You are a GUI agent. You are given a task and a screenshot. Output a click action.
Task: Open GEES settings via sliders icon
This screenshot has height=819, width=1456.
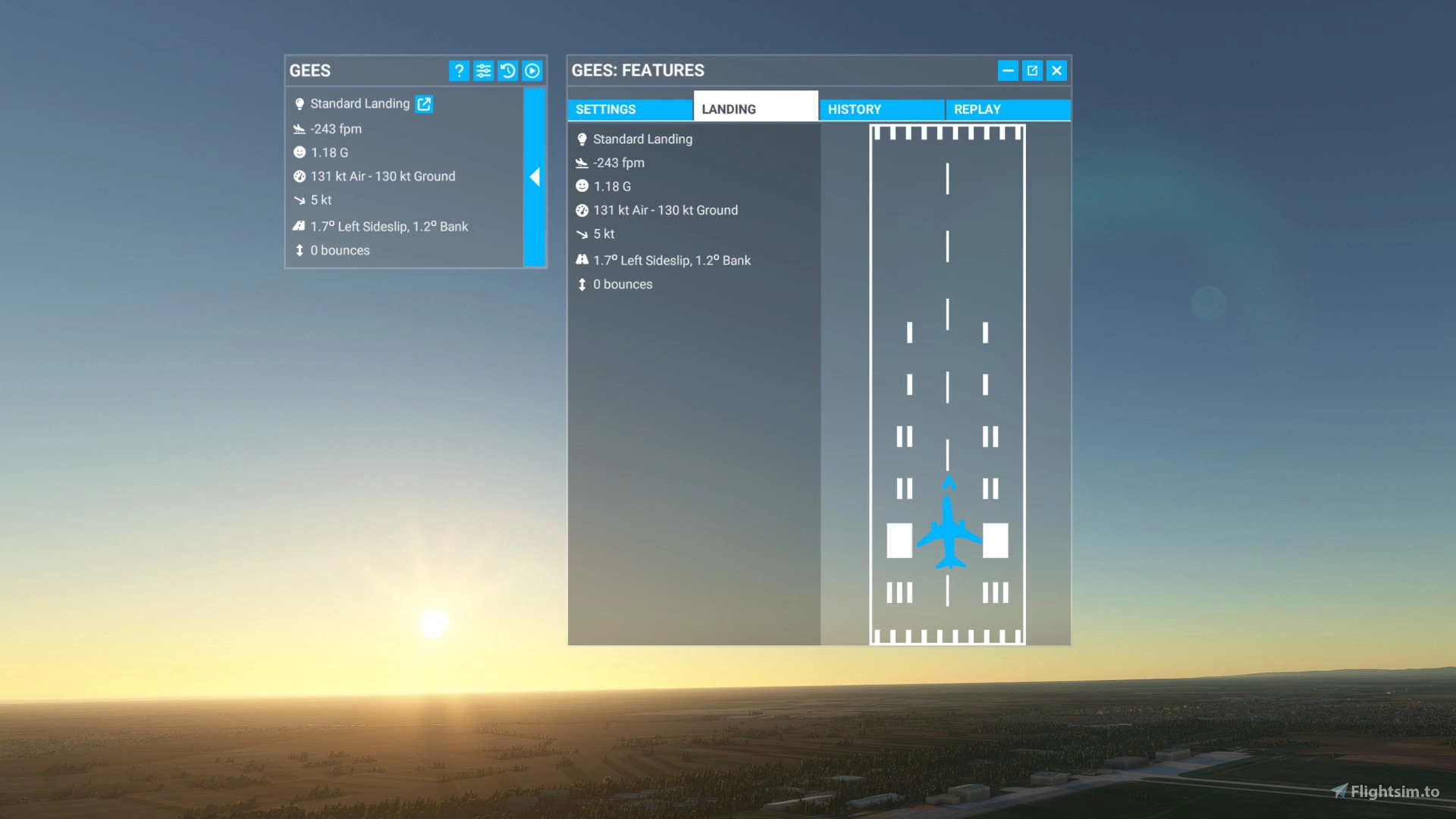point(484,71)
